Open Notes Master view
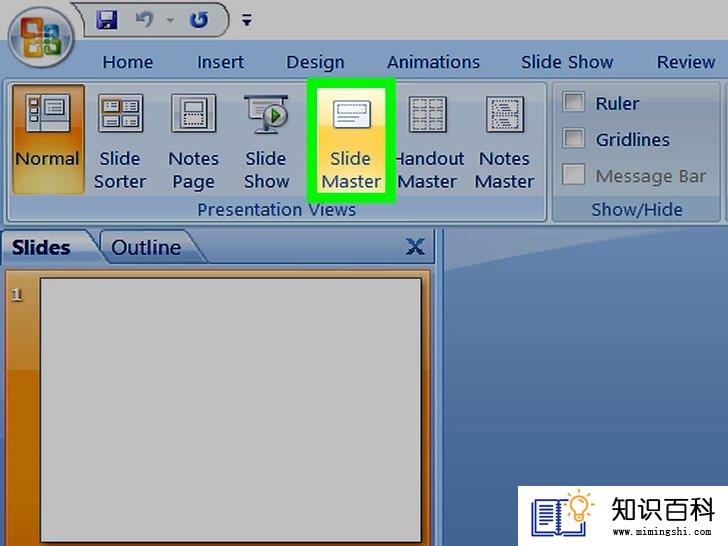 [x=505, y=139]
